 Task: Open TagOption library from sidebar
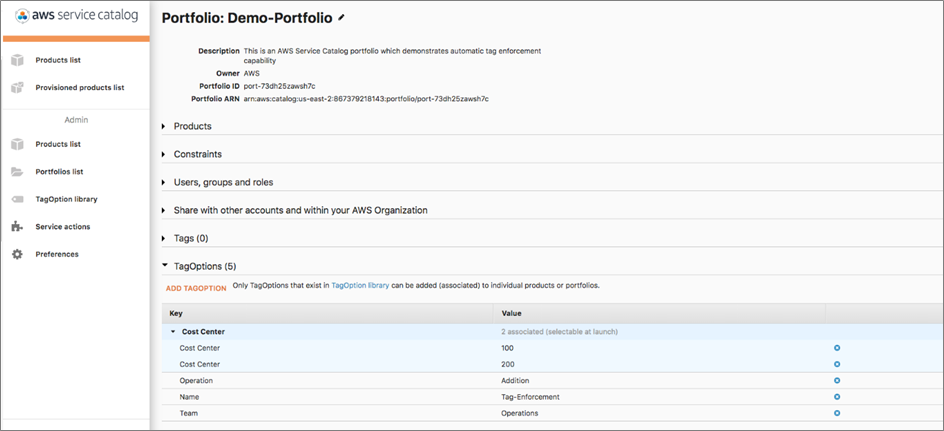pos(66,199)
